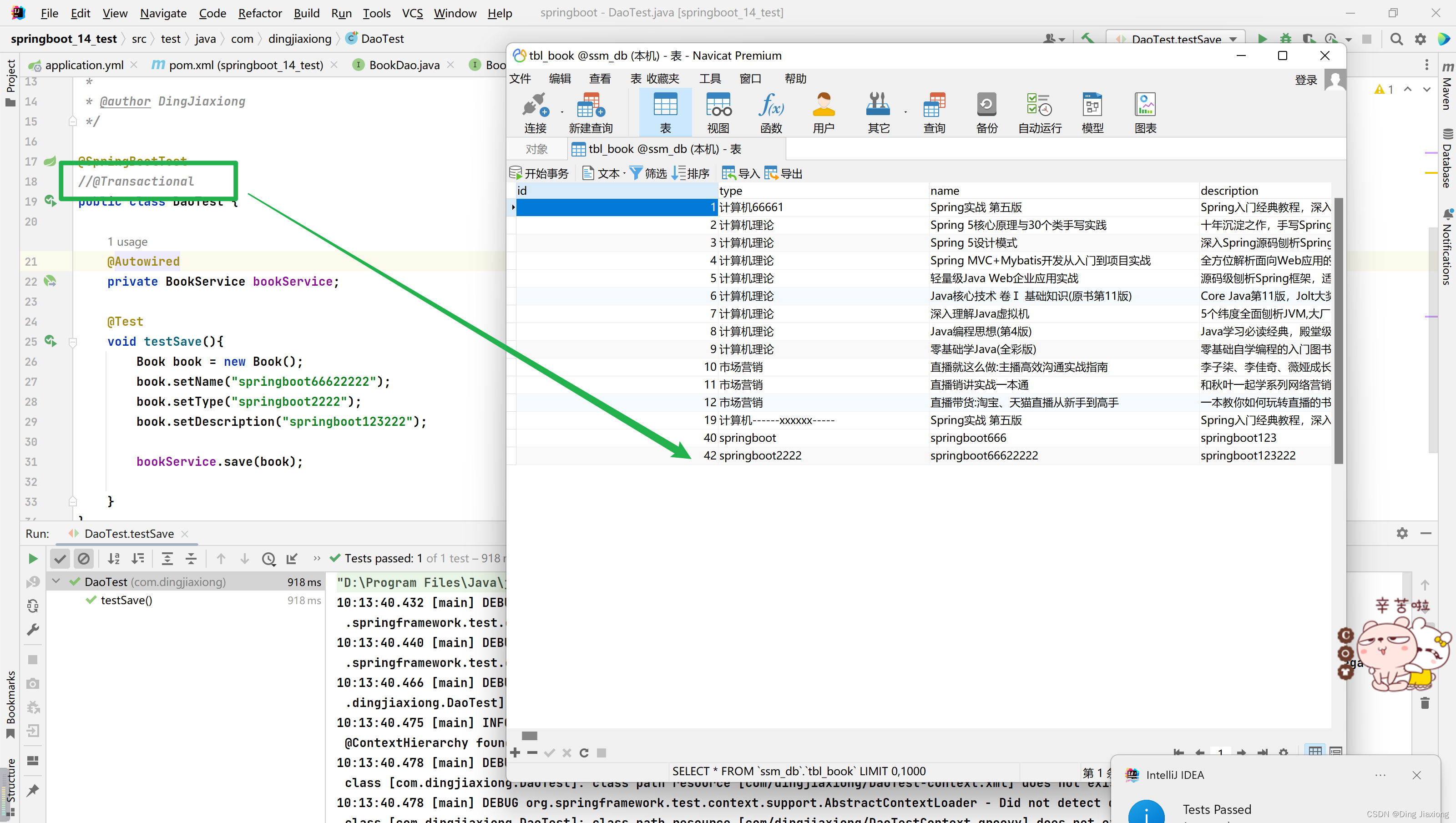
Task: Click 导入 (Import) button in Navicat
Action: point(741,173)
